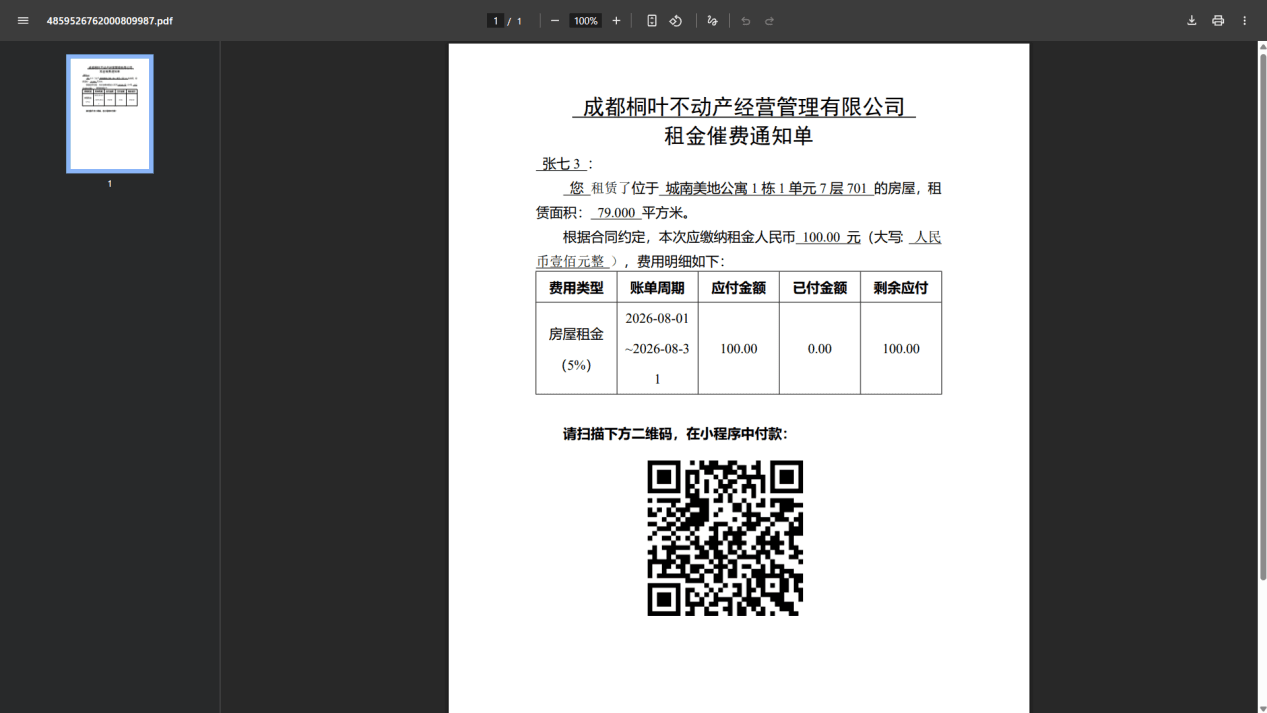Click the 账单周期 column header
Screen dimensions: 1267x713
pyautogui.click(x=657, y=288)
